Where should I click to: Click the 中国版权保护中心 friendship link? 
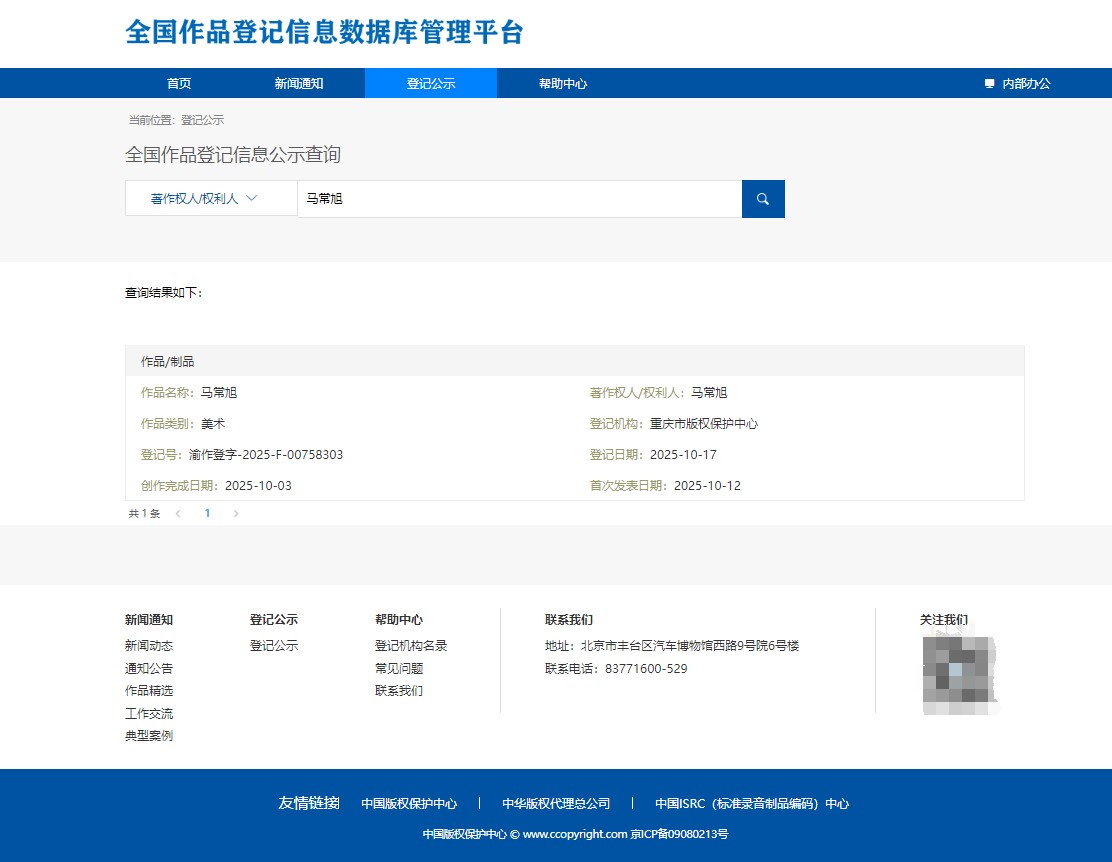tap(411, 803)
